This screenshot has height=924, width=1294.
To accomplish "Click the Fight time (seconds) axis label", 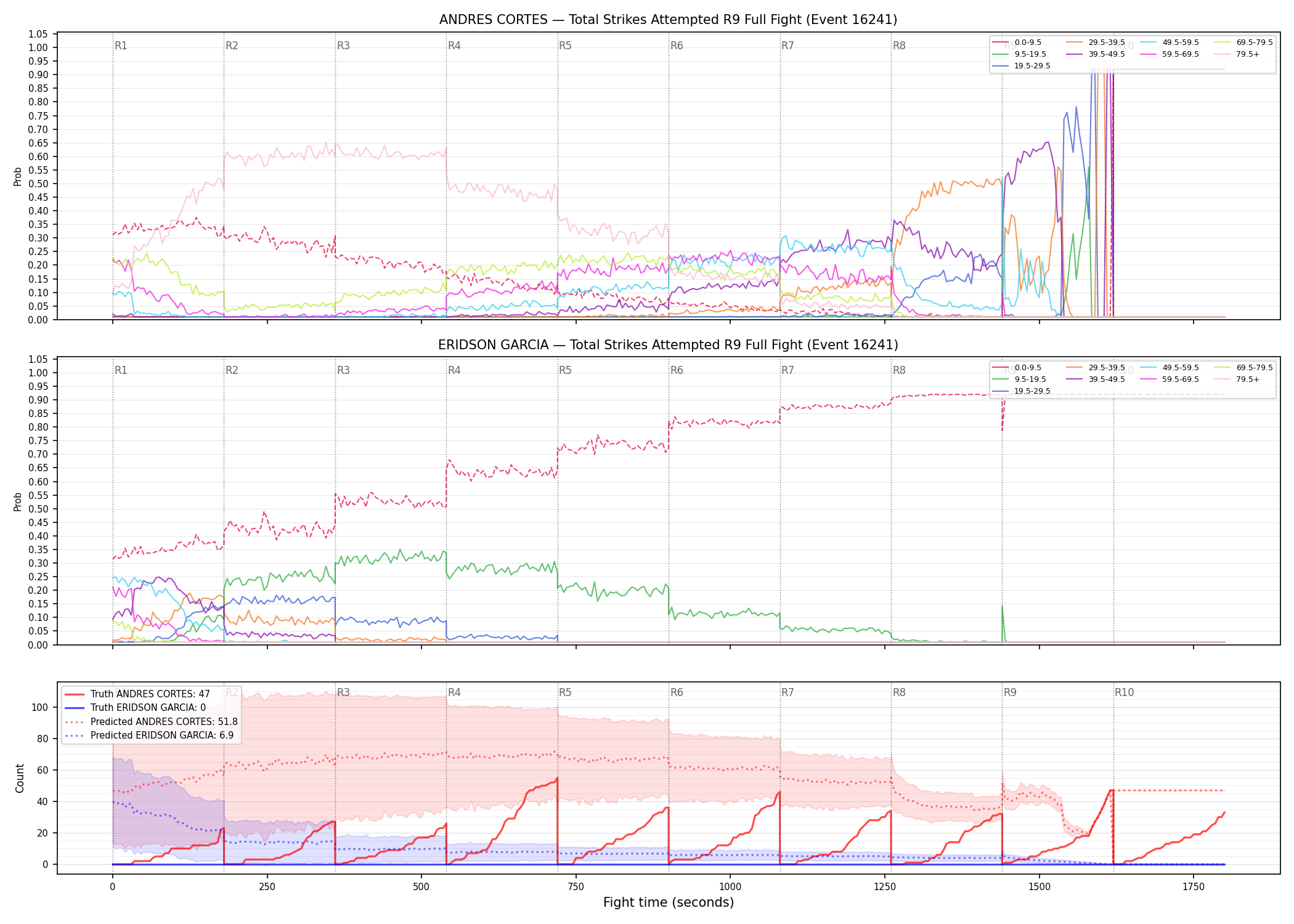I will (669, 902).
